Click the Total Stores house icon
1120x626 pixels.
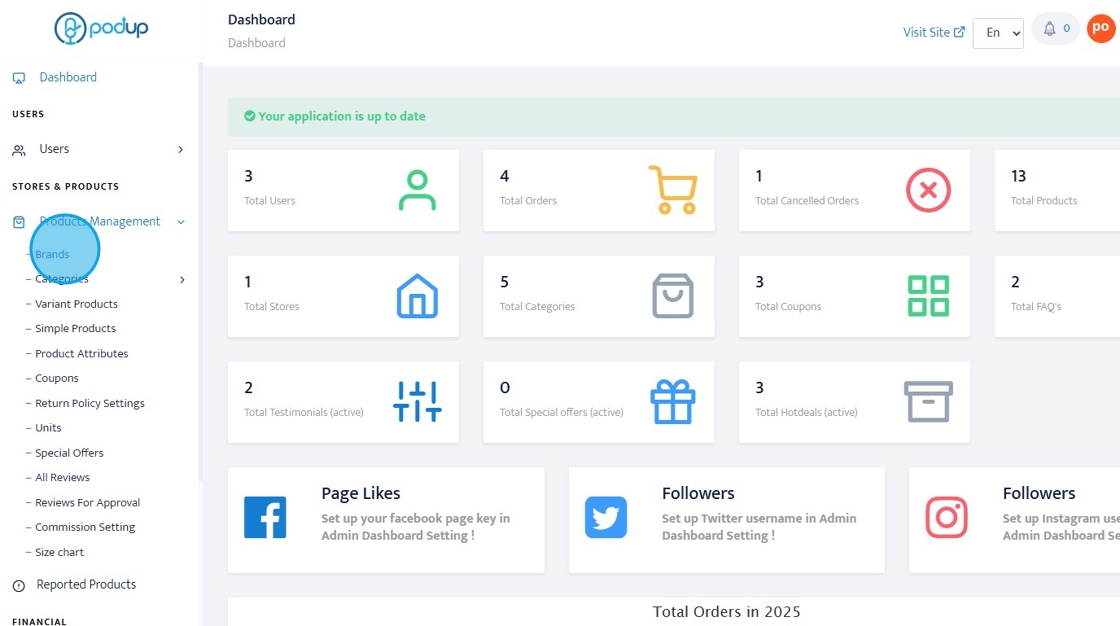tap(417, 295)
